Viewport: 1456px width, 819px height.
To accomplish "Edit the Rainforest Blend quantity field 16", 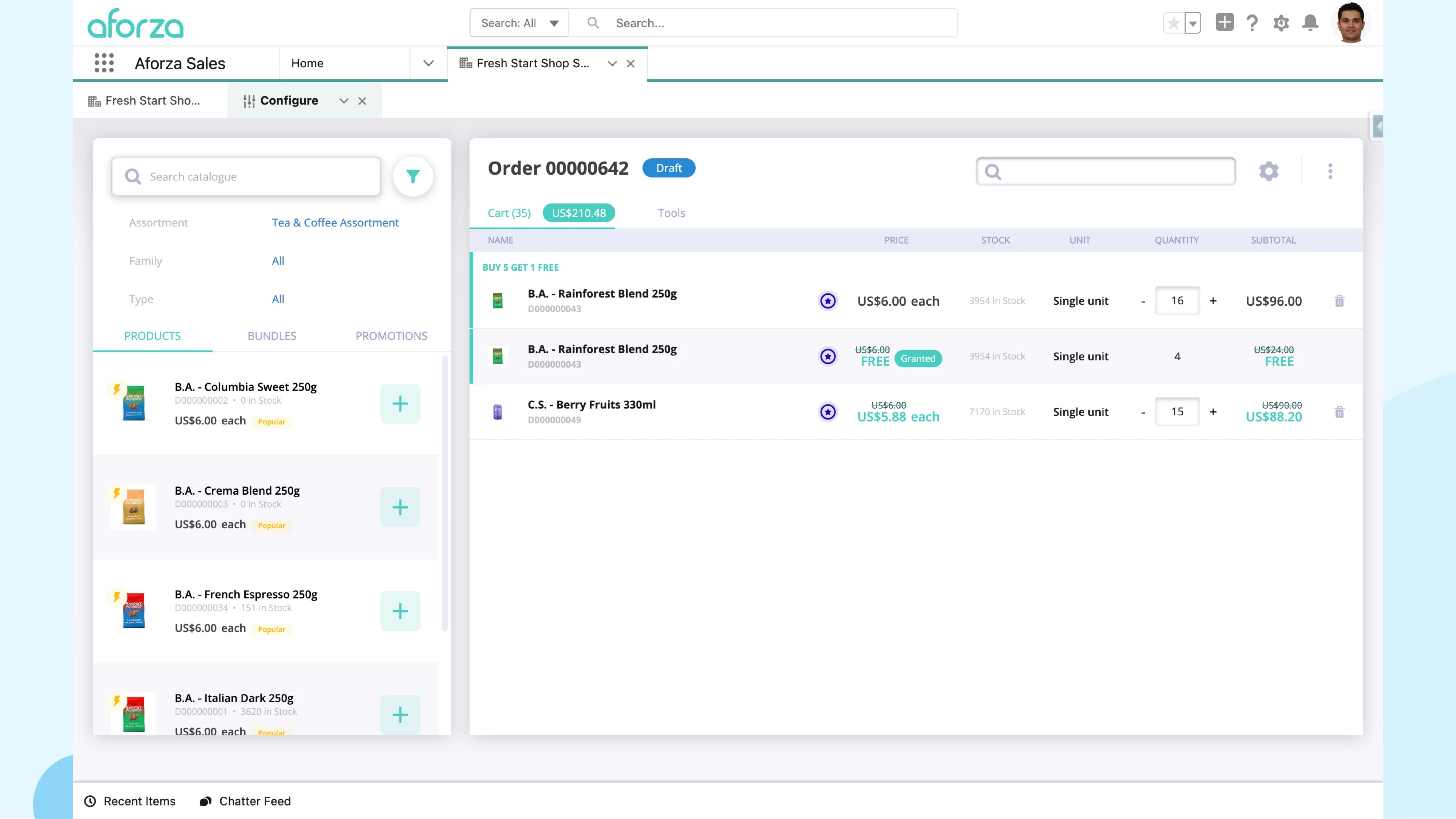I will coord(1177,301).
